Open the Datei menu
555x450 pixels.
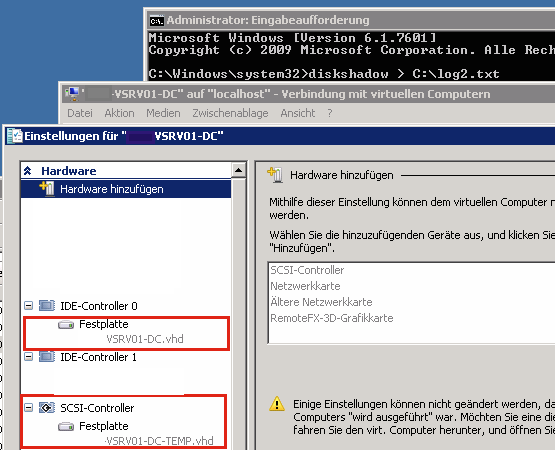[x=80, y=113]
